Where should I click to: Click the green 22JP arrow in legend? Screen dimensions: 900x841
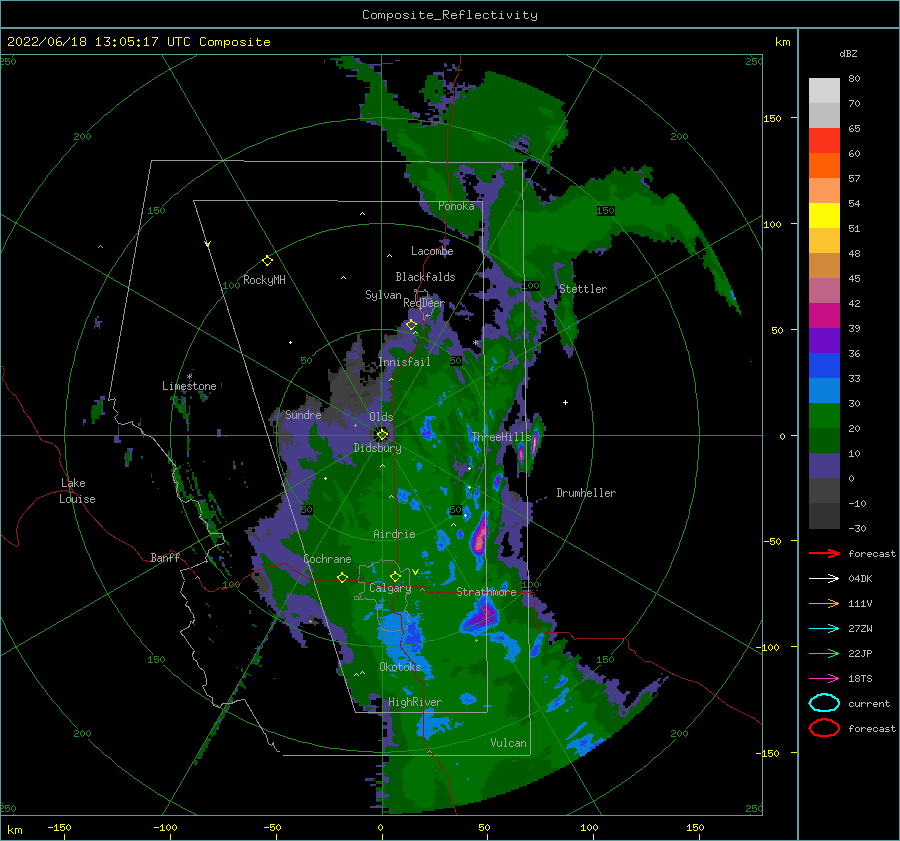(x=824, y=653)
